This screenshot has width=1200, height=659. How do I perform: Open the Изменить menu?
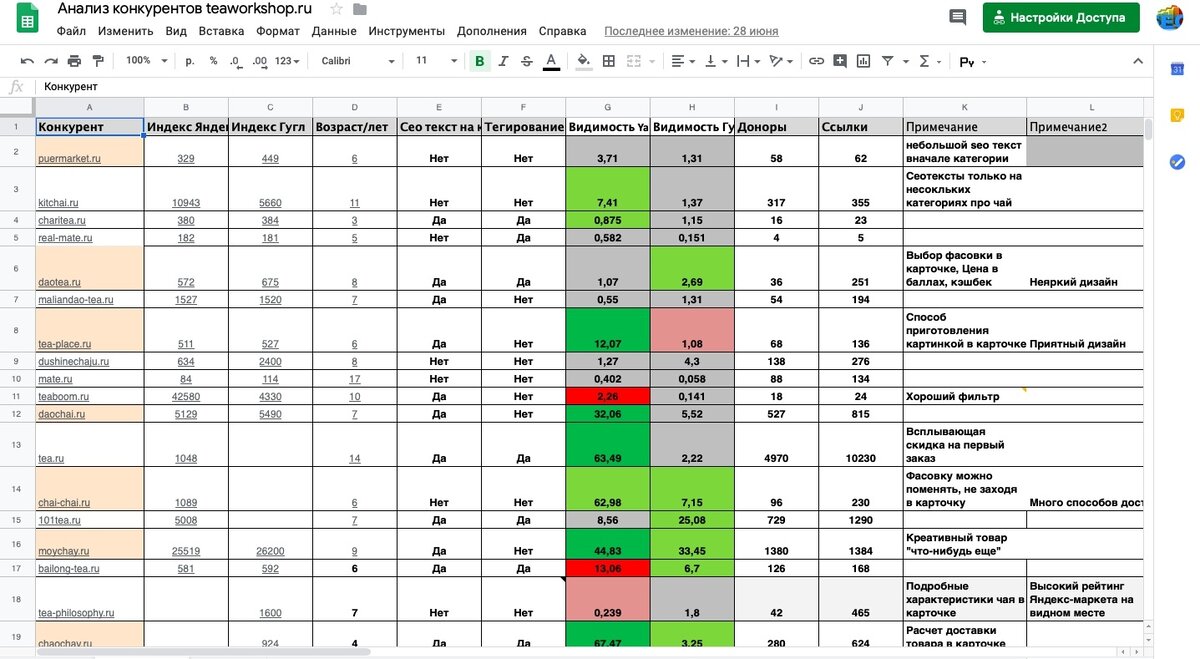pyautogui.click(x=126, y=31)
